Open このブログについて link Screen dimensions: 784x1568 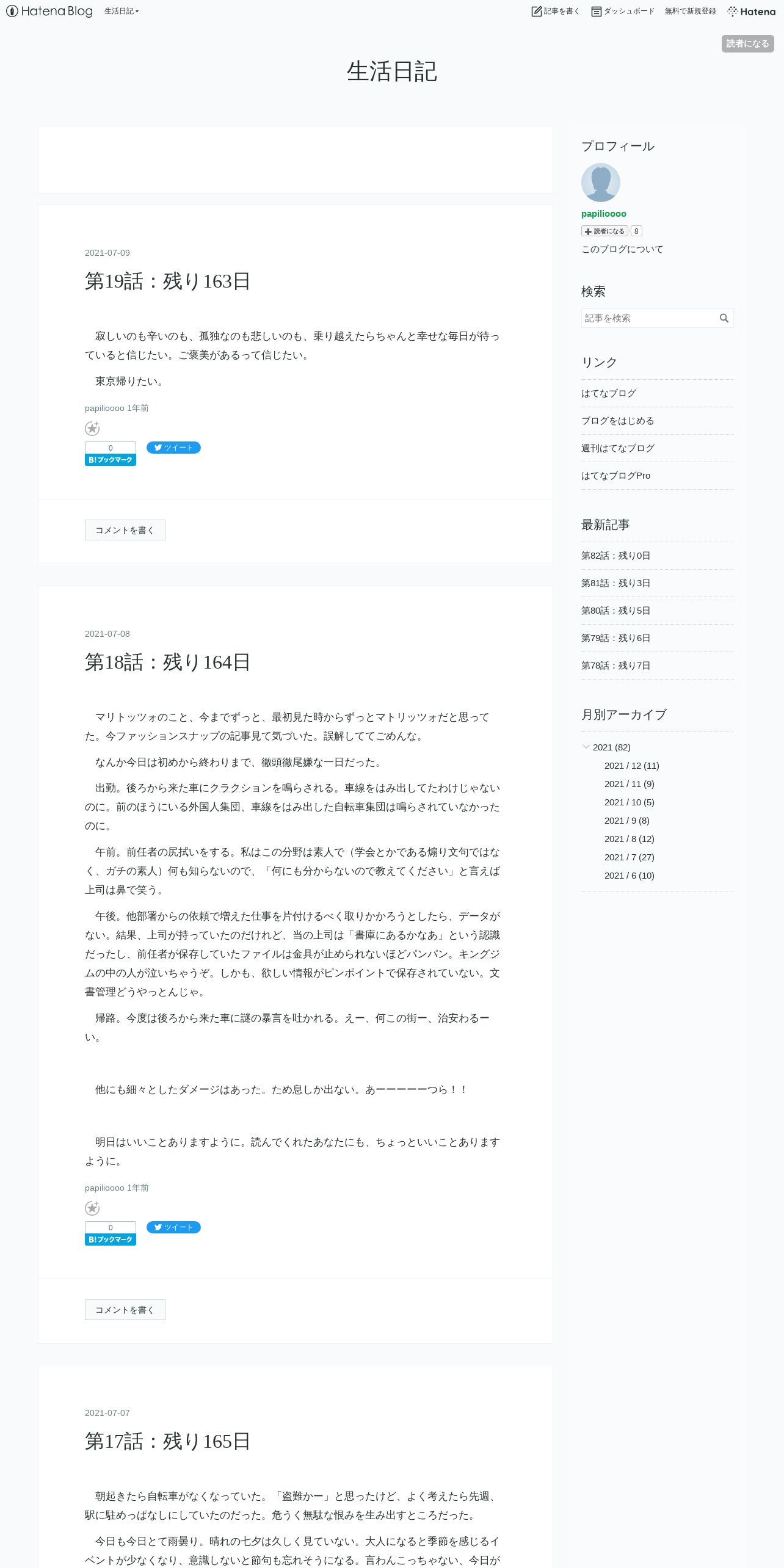622,249
